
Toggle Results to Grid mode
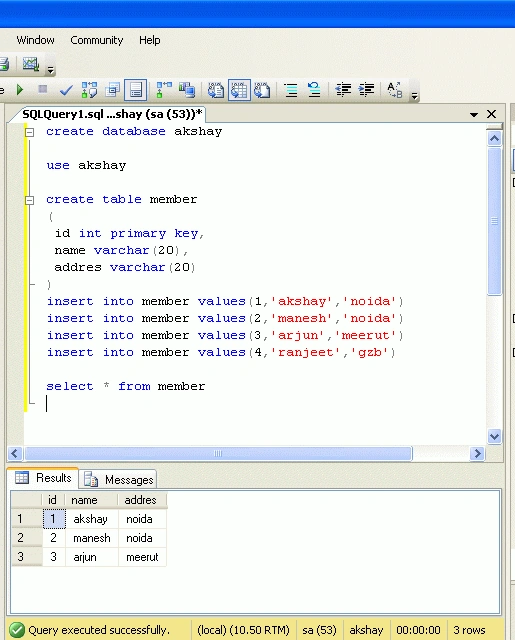pyautogui.click(x=239, y=90)
